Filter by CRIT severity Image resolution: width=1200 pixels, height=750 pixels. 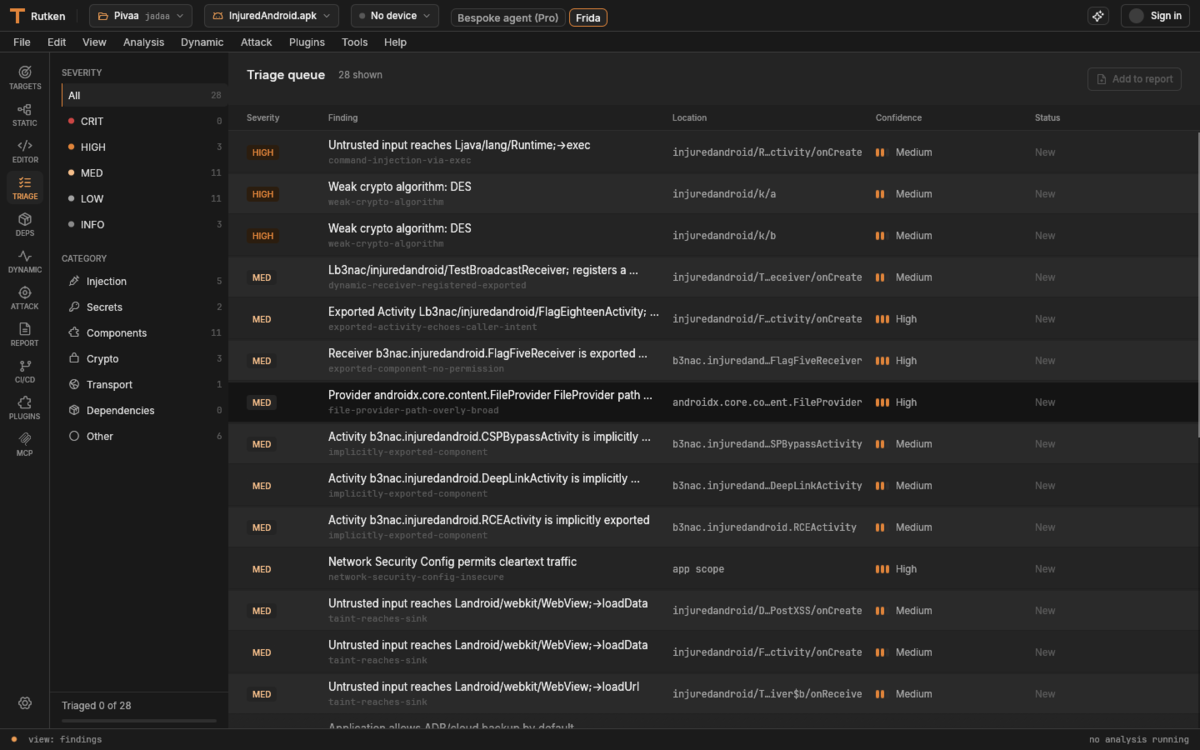tap(144, 121)
